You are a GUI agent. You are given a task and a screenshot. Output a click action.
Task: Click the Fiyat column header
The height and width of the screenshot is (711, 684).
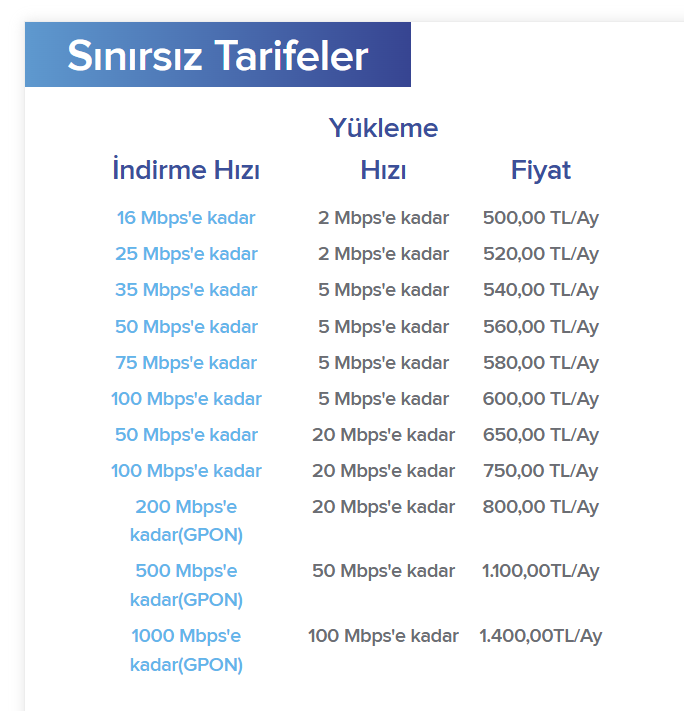(540, 170)
